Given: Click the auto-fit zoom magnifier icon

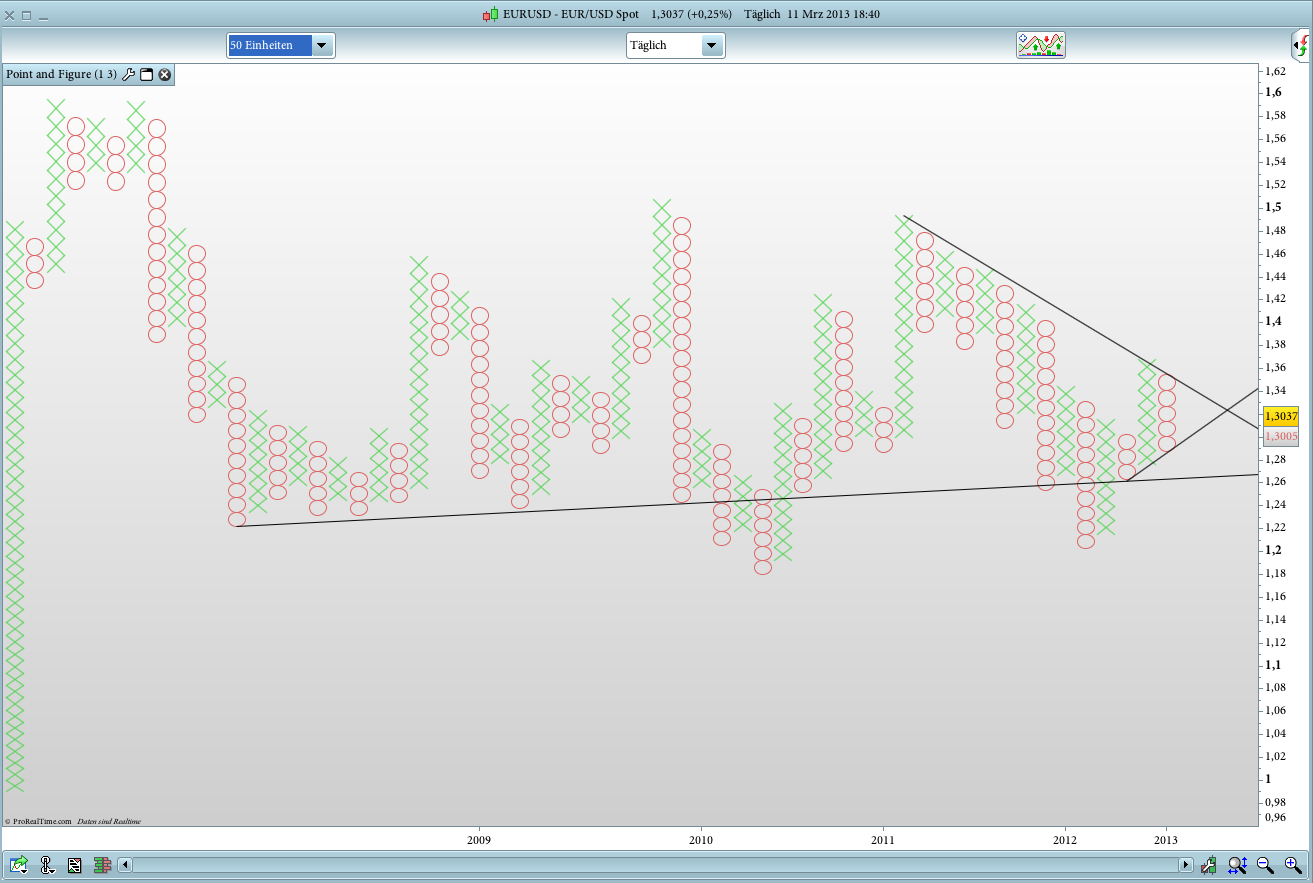Looking at the screenshot, I should 1237,865.
